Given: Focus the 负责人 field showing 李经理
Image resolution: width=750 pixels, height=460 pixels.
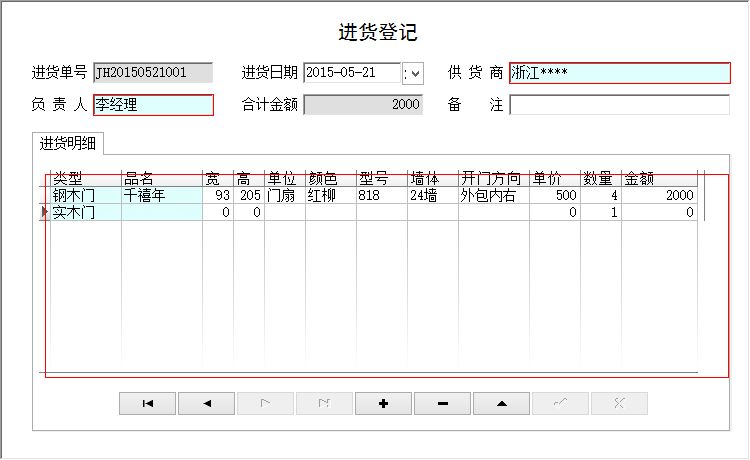Looking at the screenshot, I should pos(153,105).
